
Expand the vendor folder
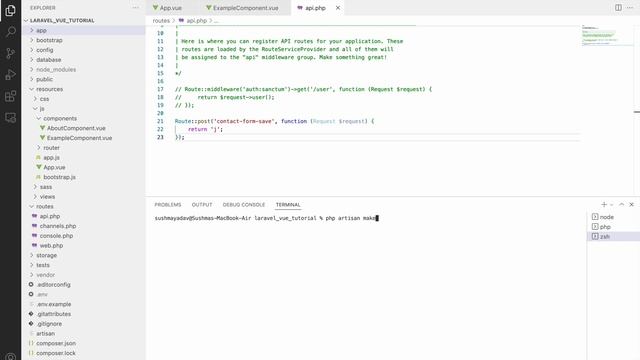pyautogui.click(x=83, y=275)
